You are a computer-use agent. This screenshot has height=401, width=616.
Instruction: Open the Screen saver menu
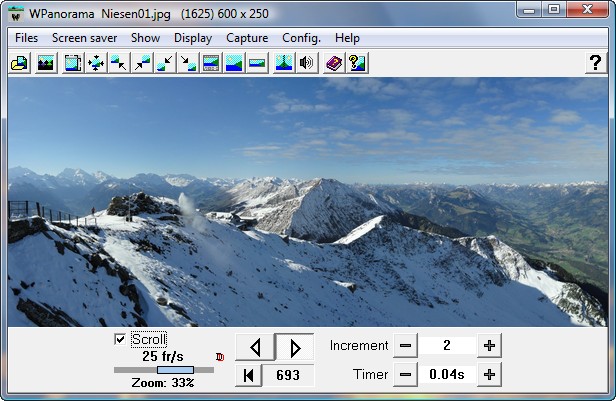[x=84, y=38]
